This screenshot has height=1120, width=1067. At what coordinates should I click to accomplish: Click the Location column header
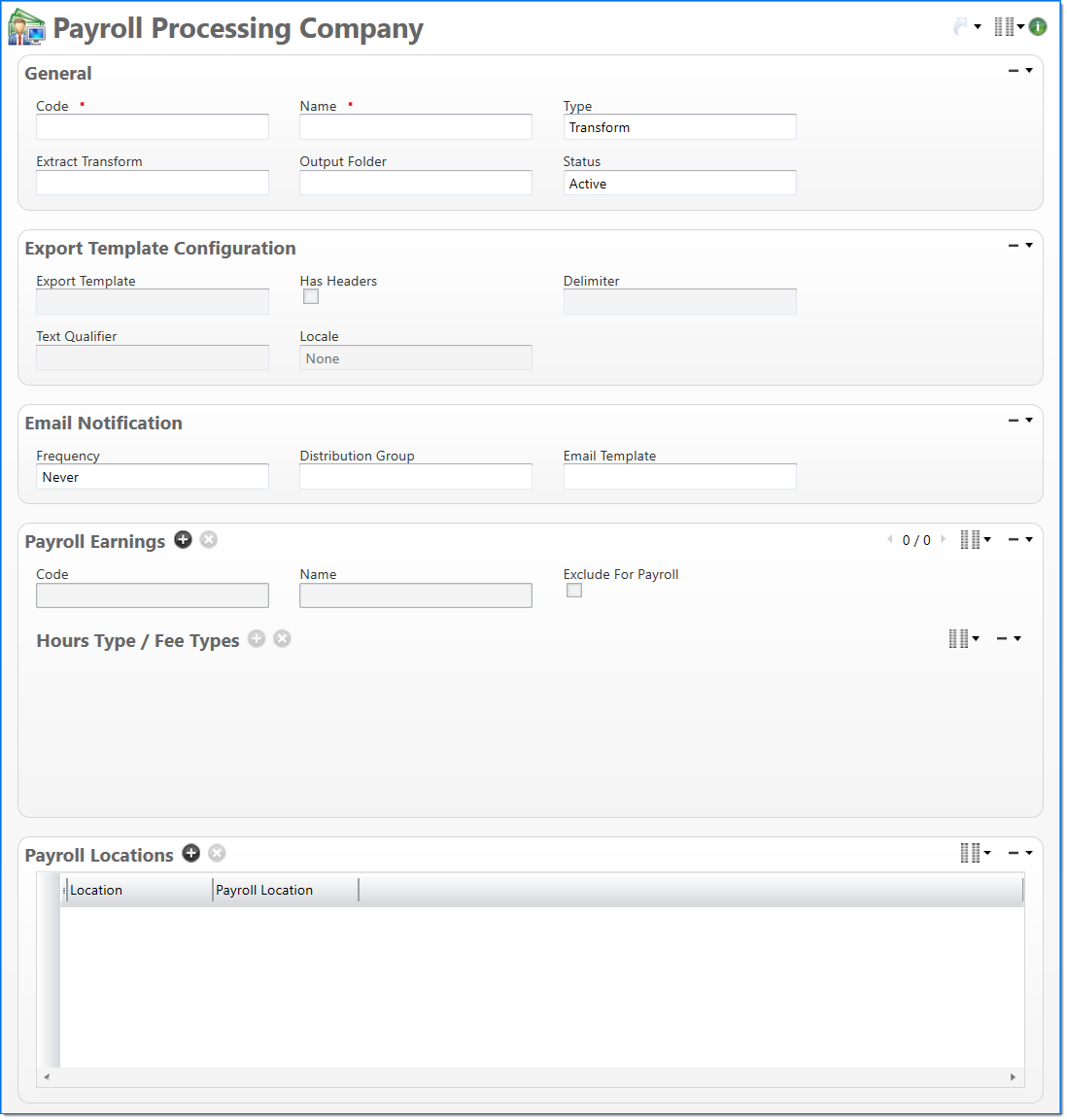point(138,890)
